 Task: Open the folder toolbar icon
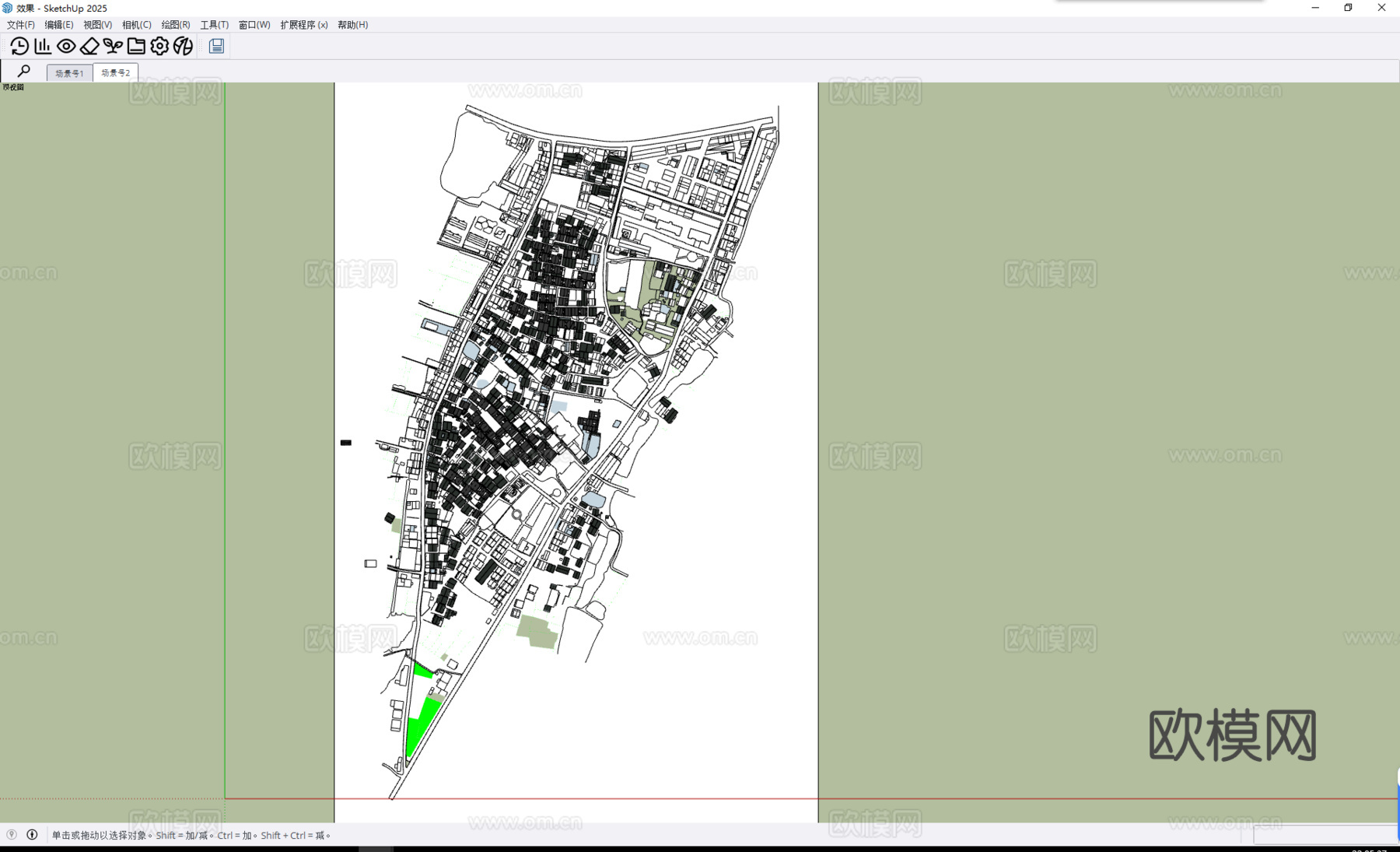pyautogui.click(x=136, y=46)
